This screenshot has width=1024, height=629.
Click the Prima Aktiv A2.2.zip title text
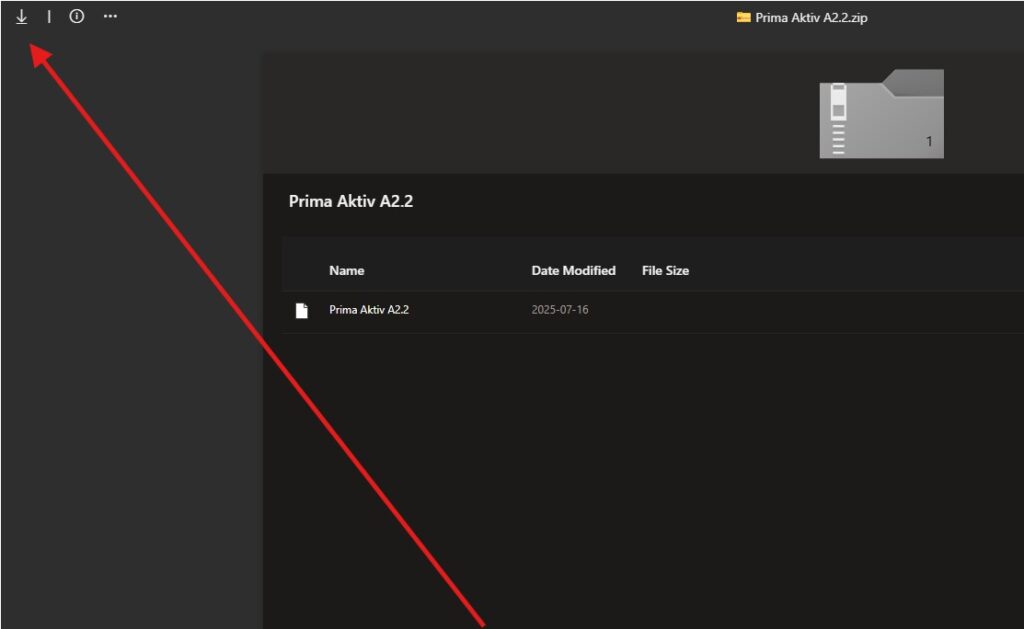click(811, 18)
